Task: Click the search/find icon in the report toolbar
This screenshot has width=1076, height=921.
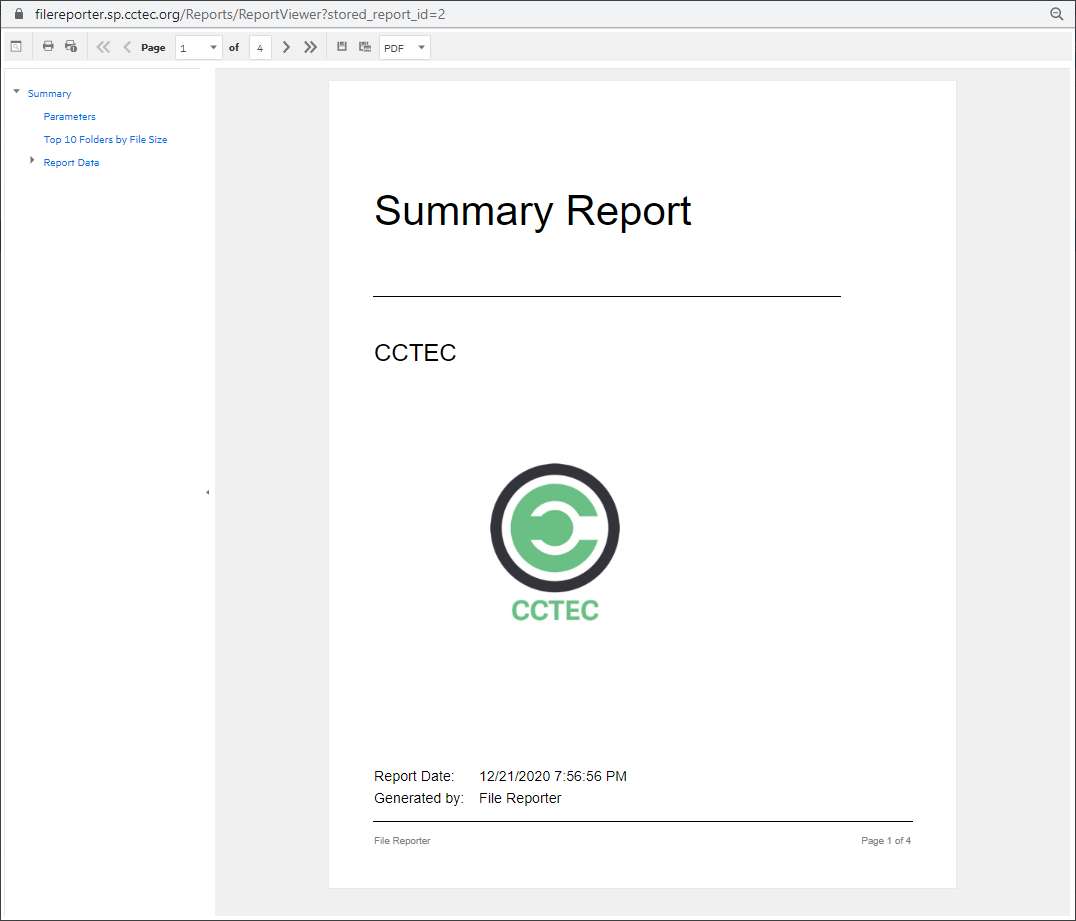Action: tap(16, 47)
